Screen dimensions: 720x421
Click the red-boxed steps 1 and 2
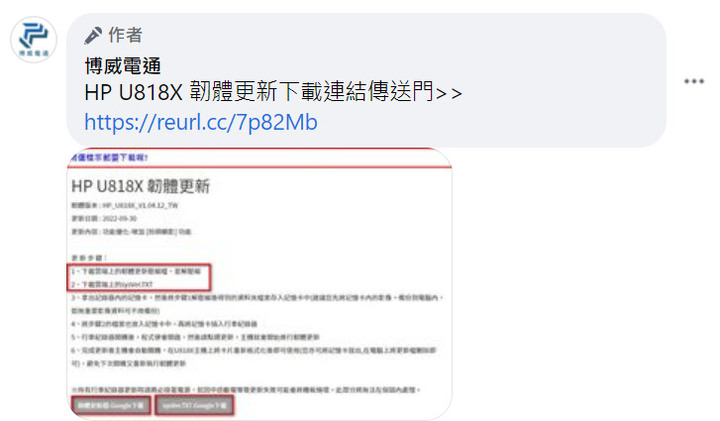coord(139,277)
